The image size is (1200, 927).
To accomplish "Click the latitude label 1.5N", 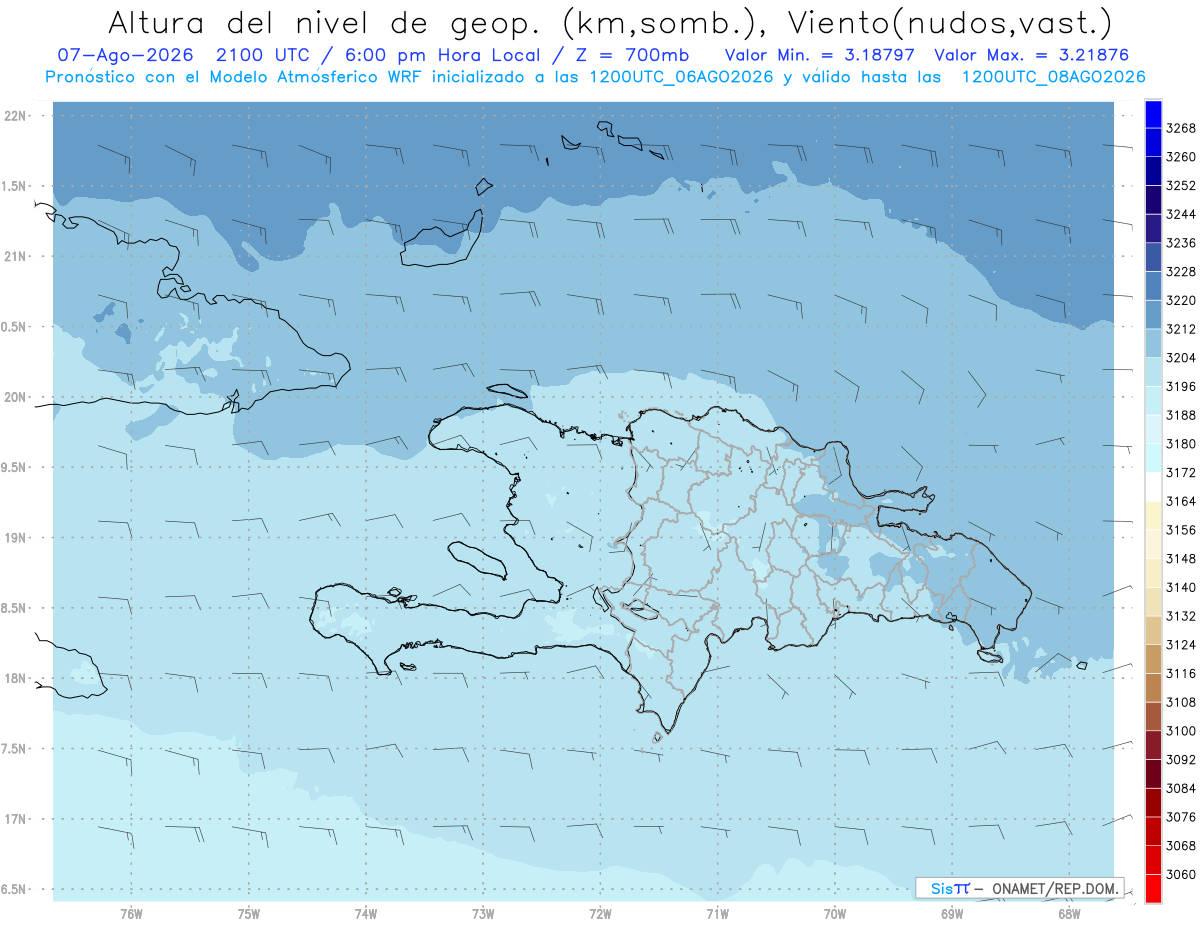I will click(x=13, y=186).
